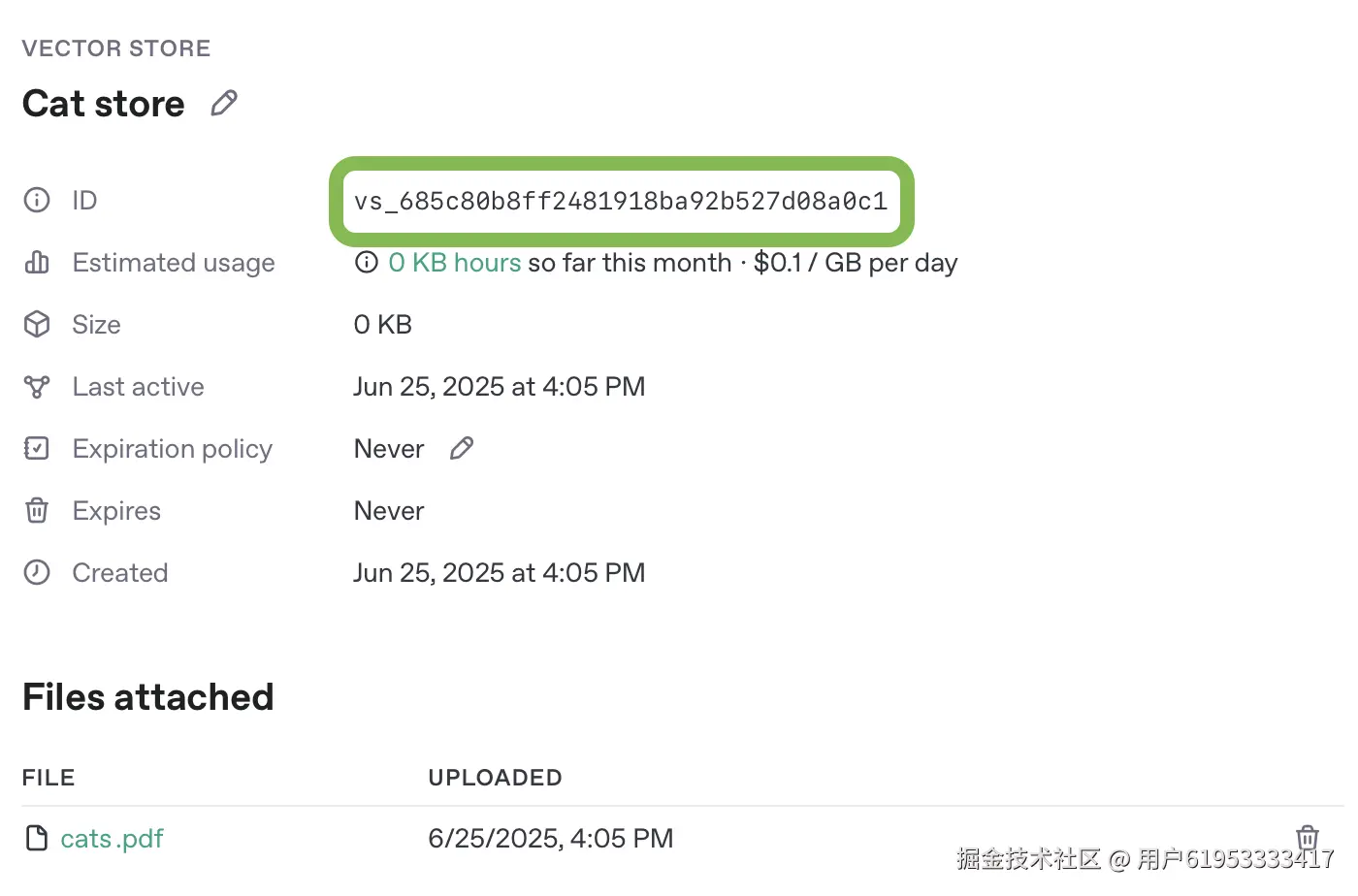1358x896 pixels.
Task: Edit the Cat store name pencil icon
Action: 224,103
